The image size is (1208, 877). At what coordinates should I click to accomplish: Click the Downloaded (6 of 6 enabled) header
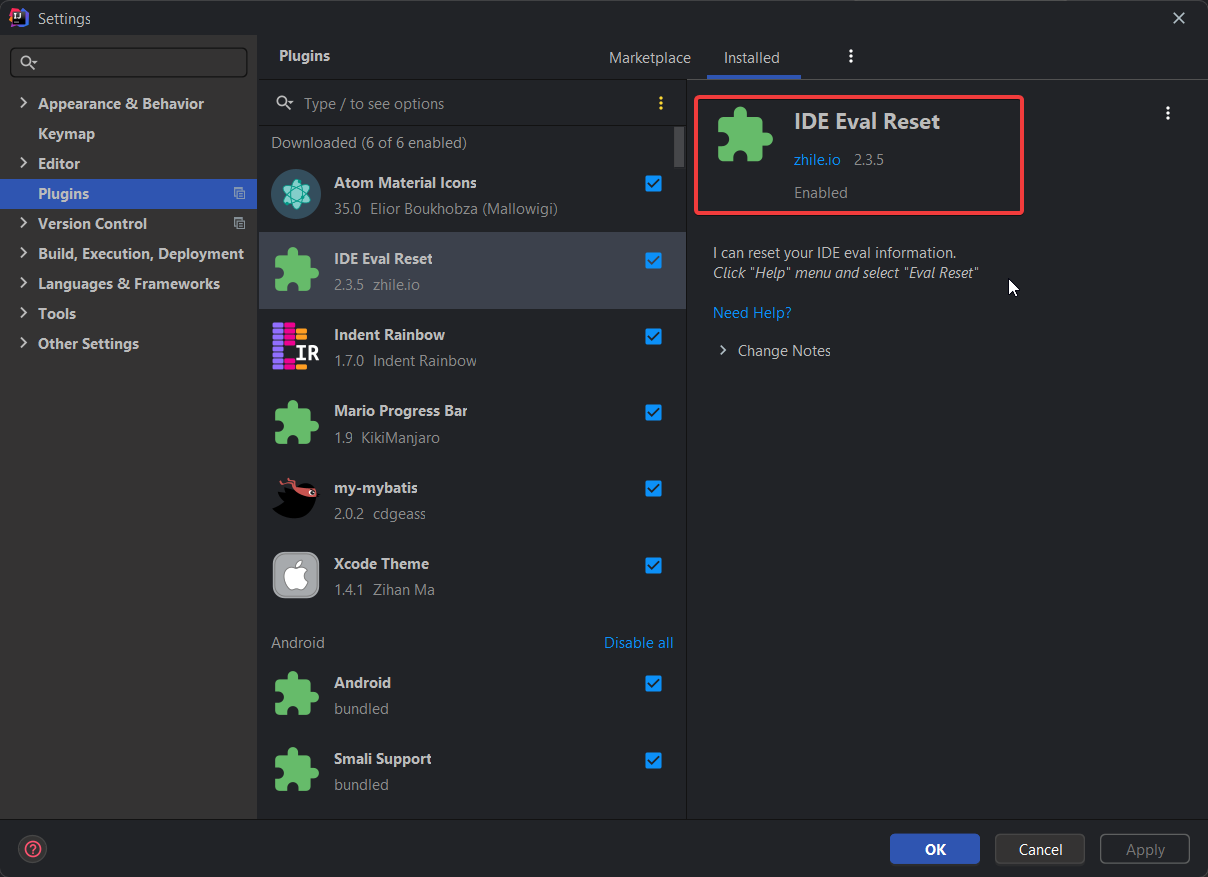tap(369, 142)
